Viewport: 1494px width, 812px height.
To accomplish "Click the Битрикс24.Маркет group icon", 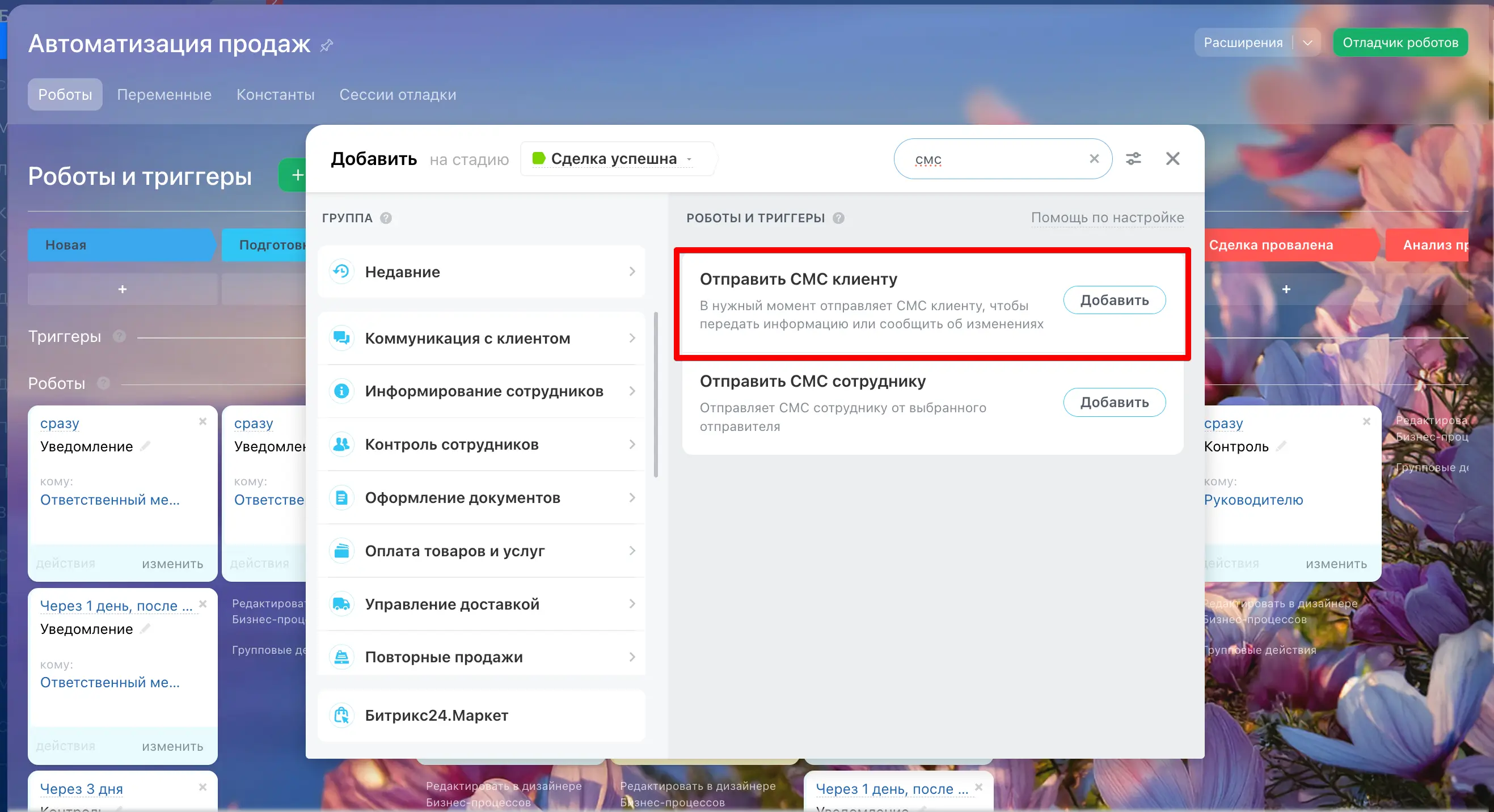I will (x=341, y=716).
